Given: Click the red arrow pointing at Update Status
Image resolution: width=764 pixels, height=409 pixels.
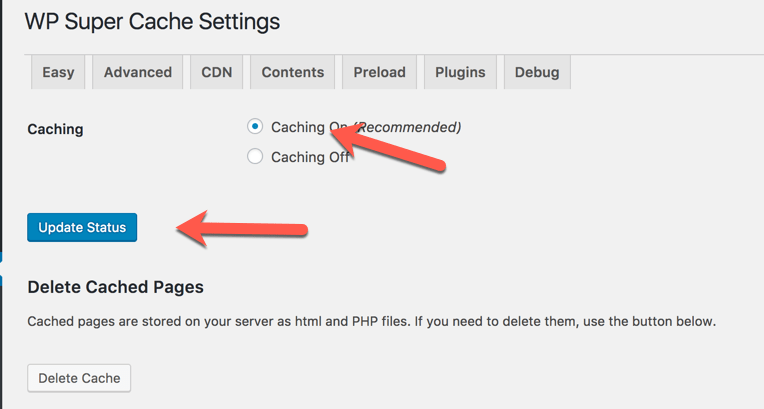Looking at the screenshot, I should point(245,228).
